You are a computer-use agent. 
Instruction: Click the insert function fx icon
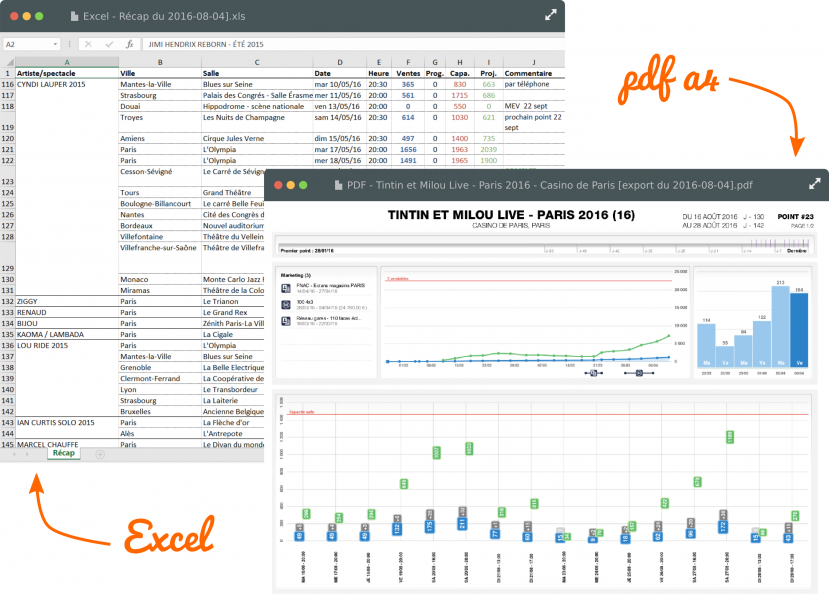click(x=129, y=45)
